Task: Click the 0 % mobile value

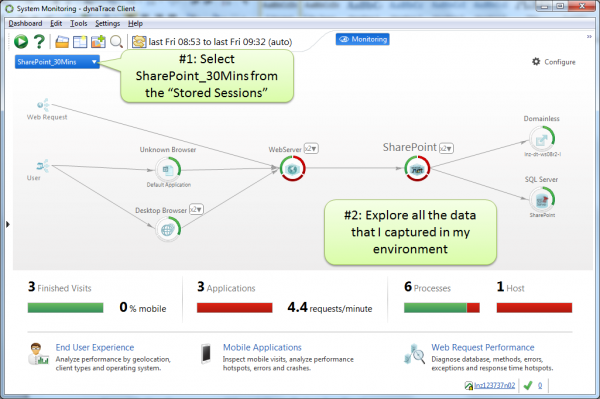Action: [143, 307]
